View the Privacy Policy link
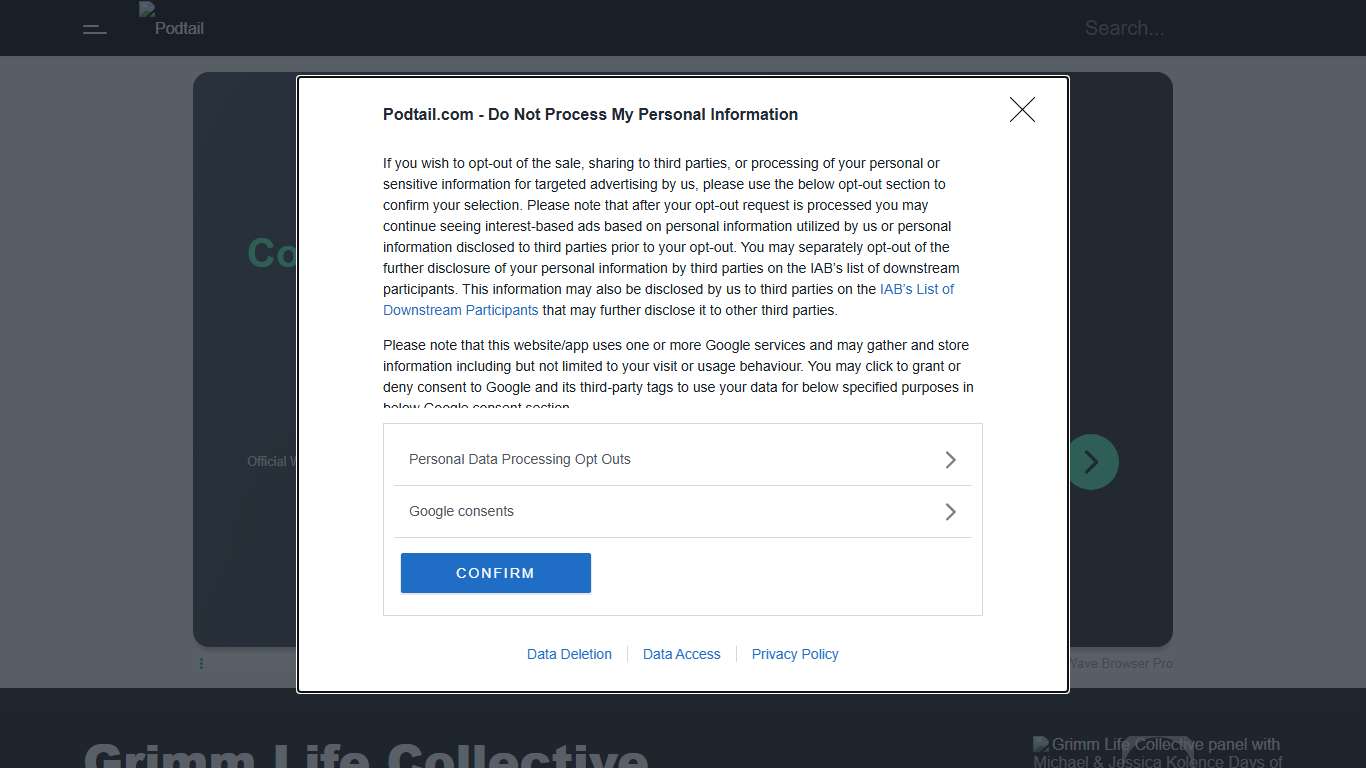Screen dimensions: 1366x768 click(x=795, y=654)
